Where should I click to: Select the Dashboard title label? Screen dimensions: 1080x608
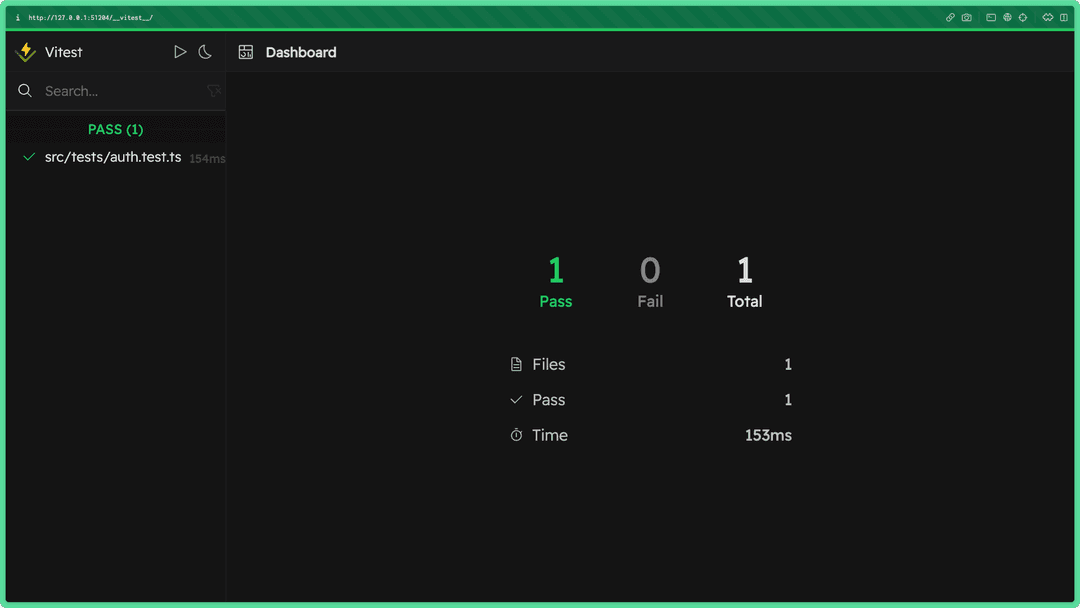click(x=301, y=52)
